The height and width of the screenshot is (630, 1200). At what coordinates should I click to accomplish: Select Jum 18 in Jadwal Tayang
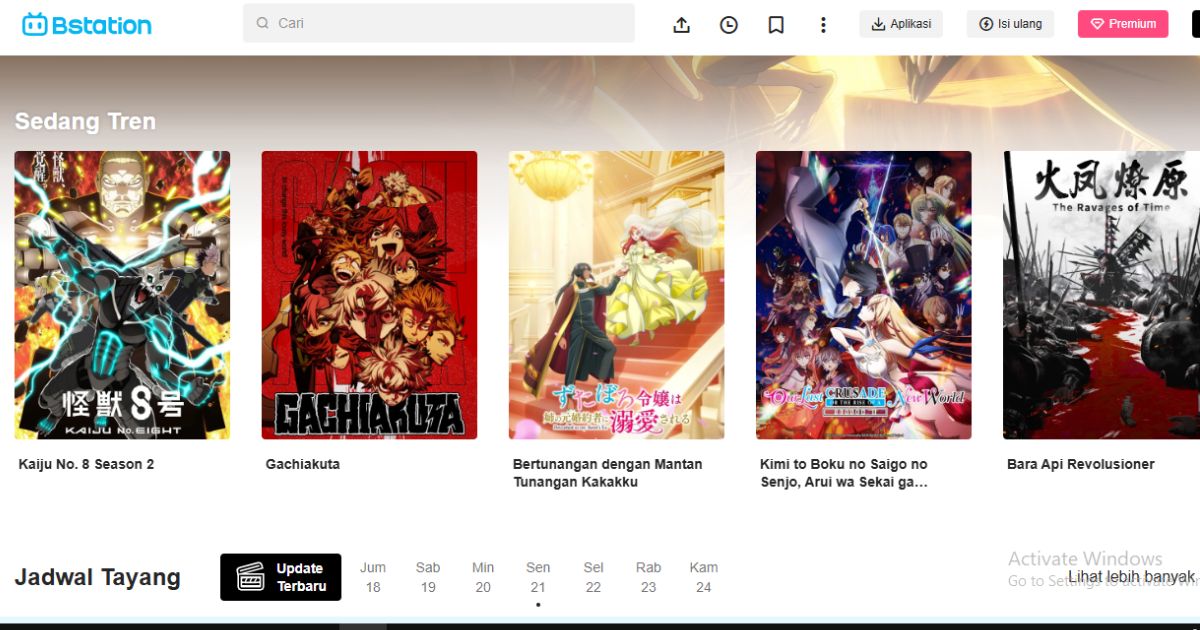373,577
